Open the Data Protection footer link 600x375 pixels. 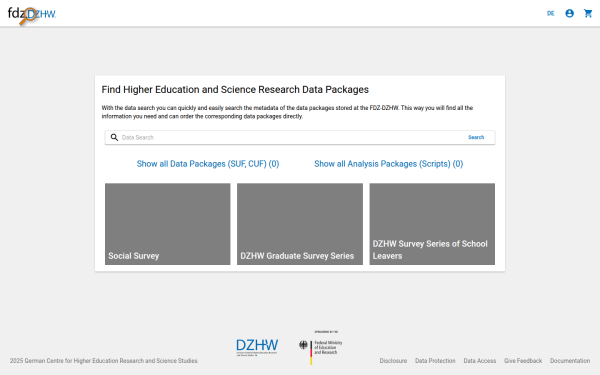(435, 361)
